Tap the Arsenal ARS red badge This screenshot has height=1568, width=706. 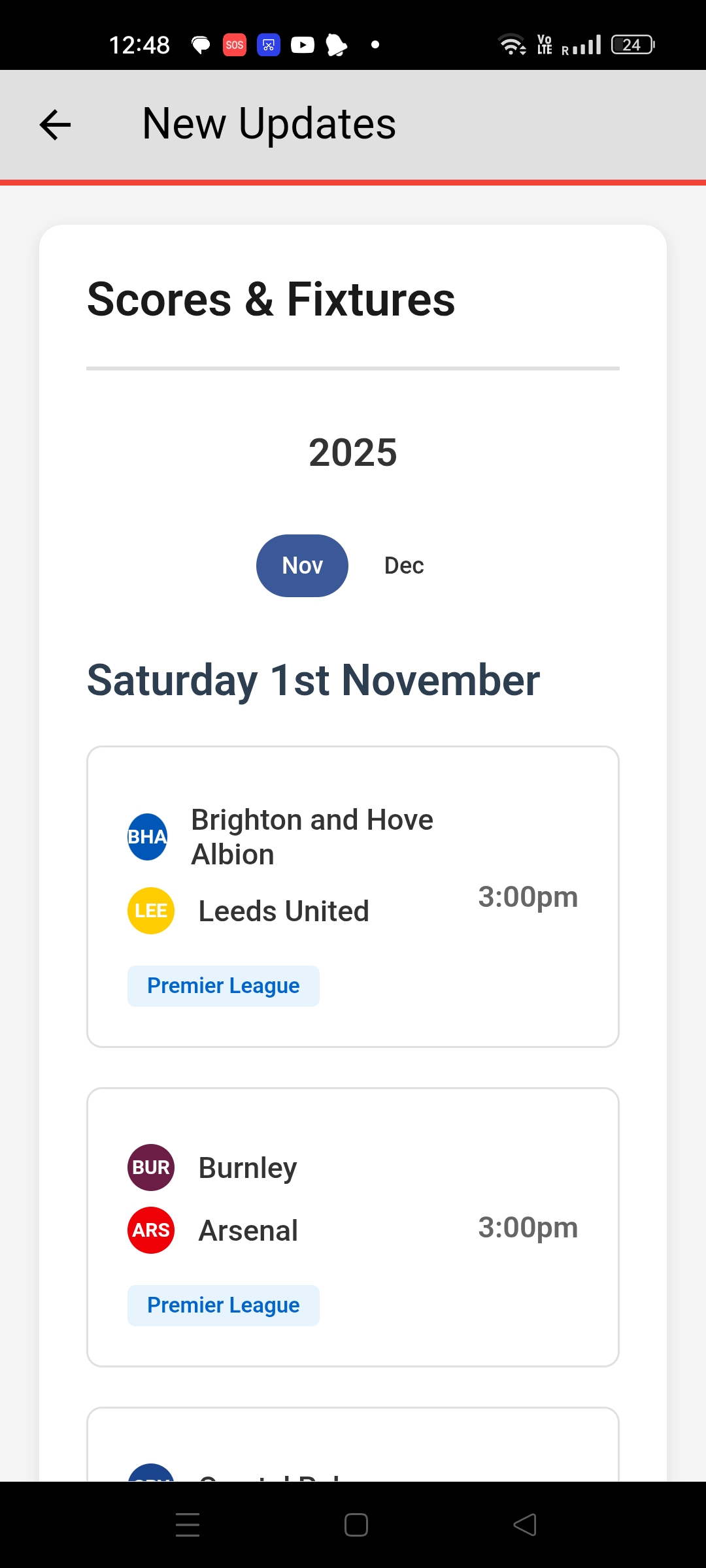[x=151, y=1230]
